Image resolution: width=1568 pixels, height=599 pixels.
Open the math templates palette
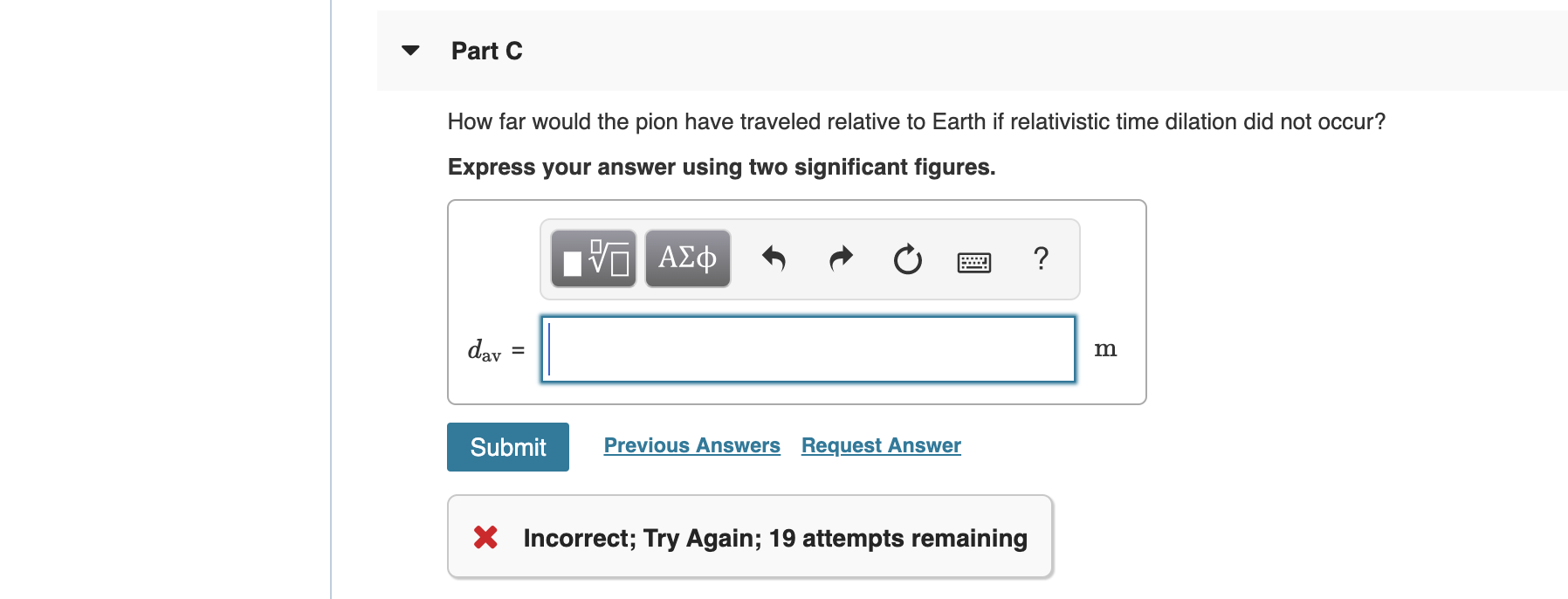592,258
